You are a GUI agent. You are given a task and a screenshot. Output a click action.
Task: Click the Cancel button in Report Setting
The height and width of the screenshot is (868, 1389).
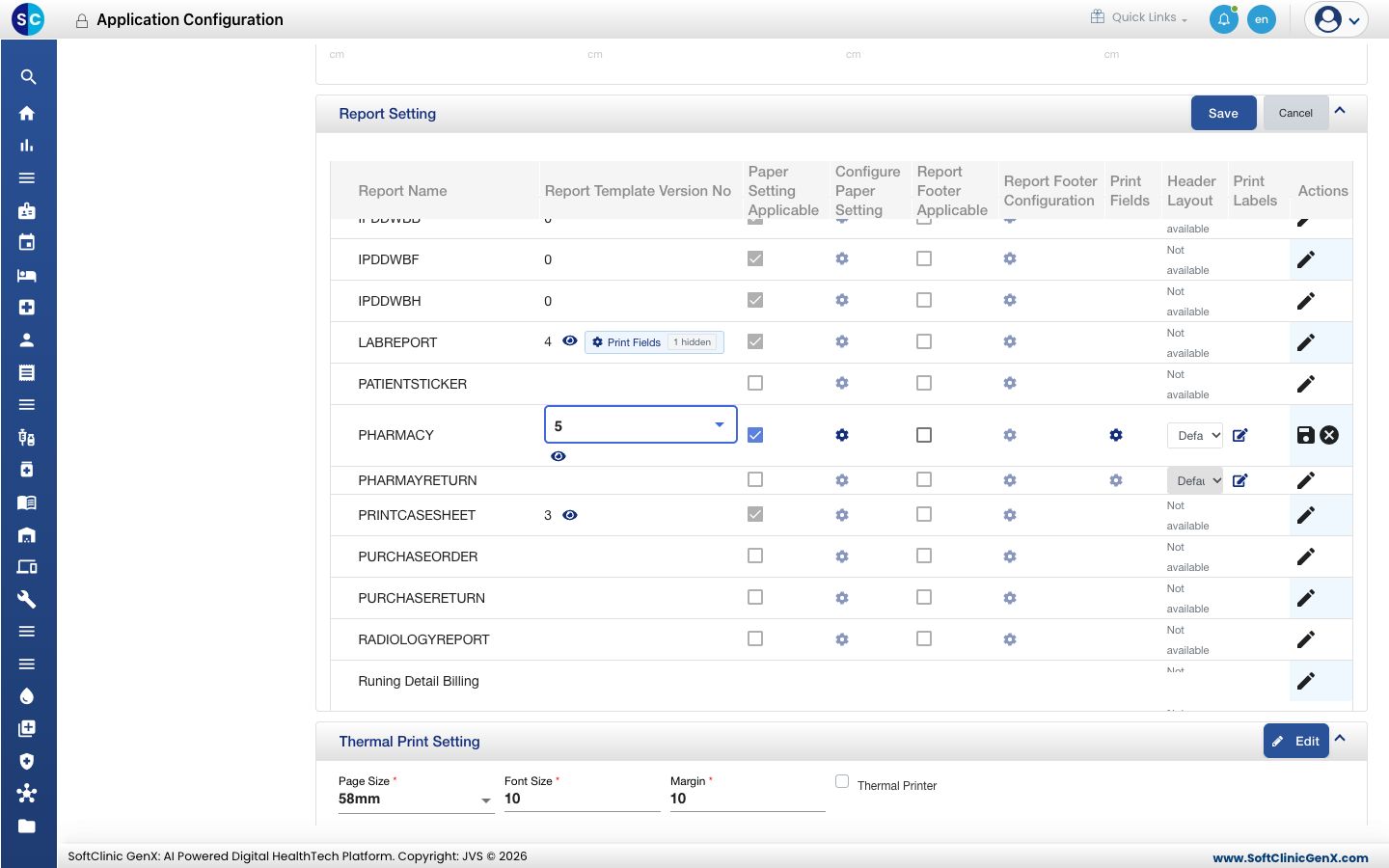pos(1295,113)
